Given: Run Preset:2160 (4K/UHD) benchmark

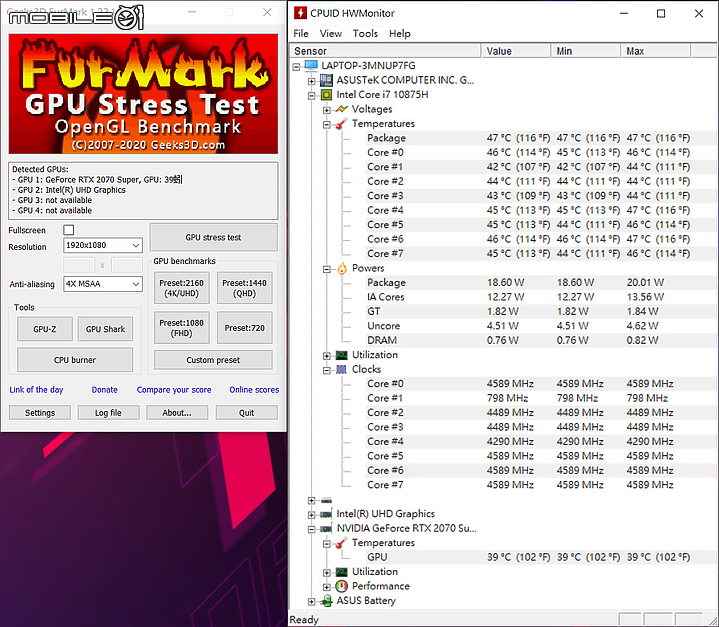Looking at the screenshot, I should click(x=182, y=288).
